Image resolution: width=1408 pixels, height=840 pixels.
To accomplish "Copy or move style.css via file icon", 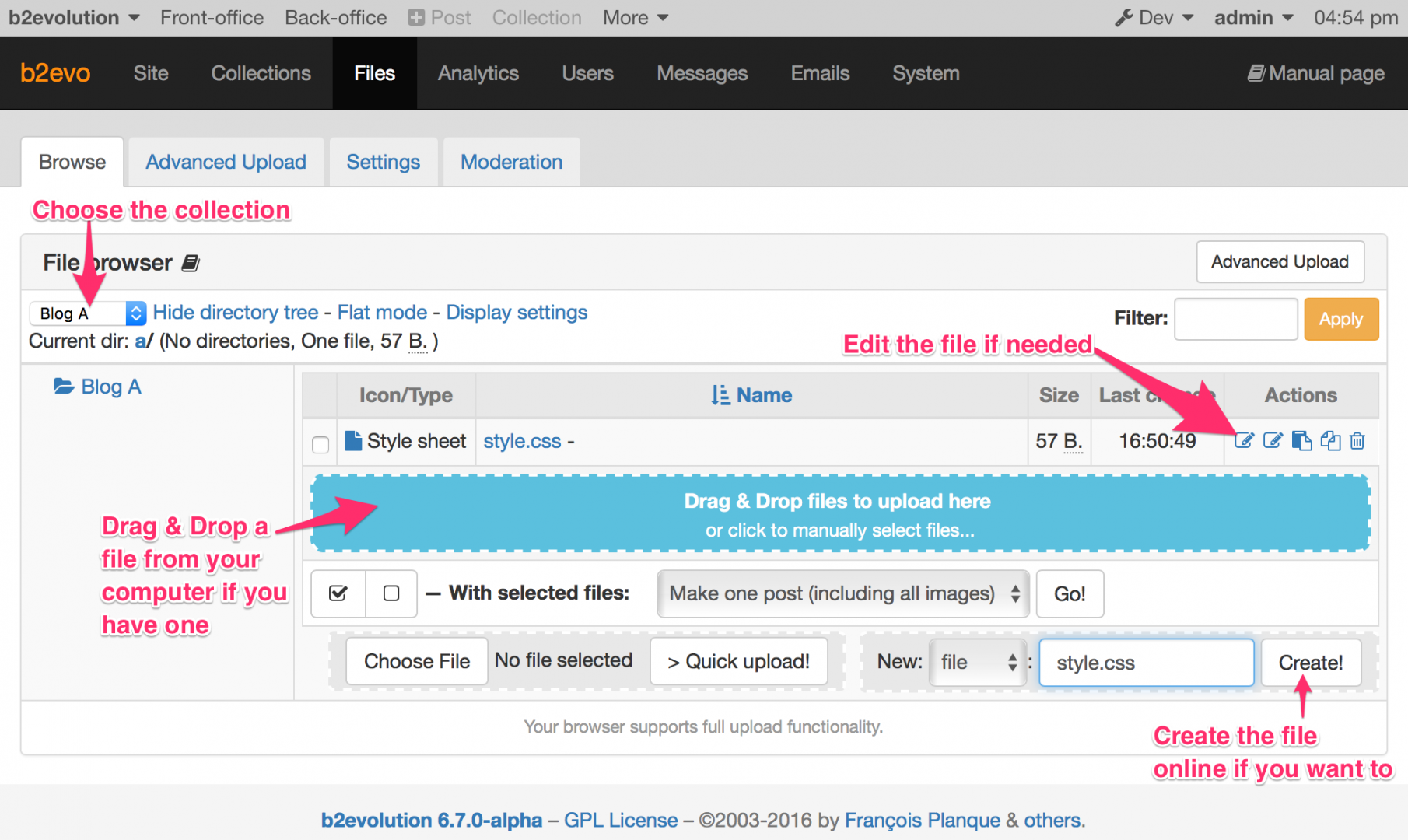I will pos(1301,441).
